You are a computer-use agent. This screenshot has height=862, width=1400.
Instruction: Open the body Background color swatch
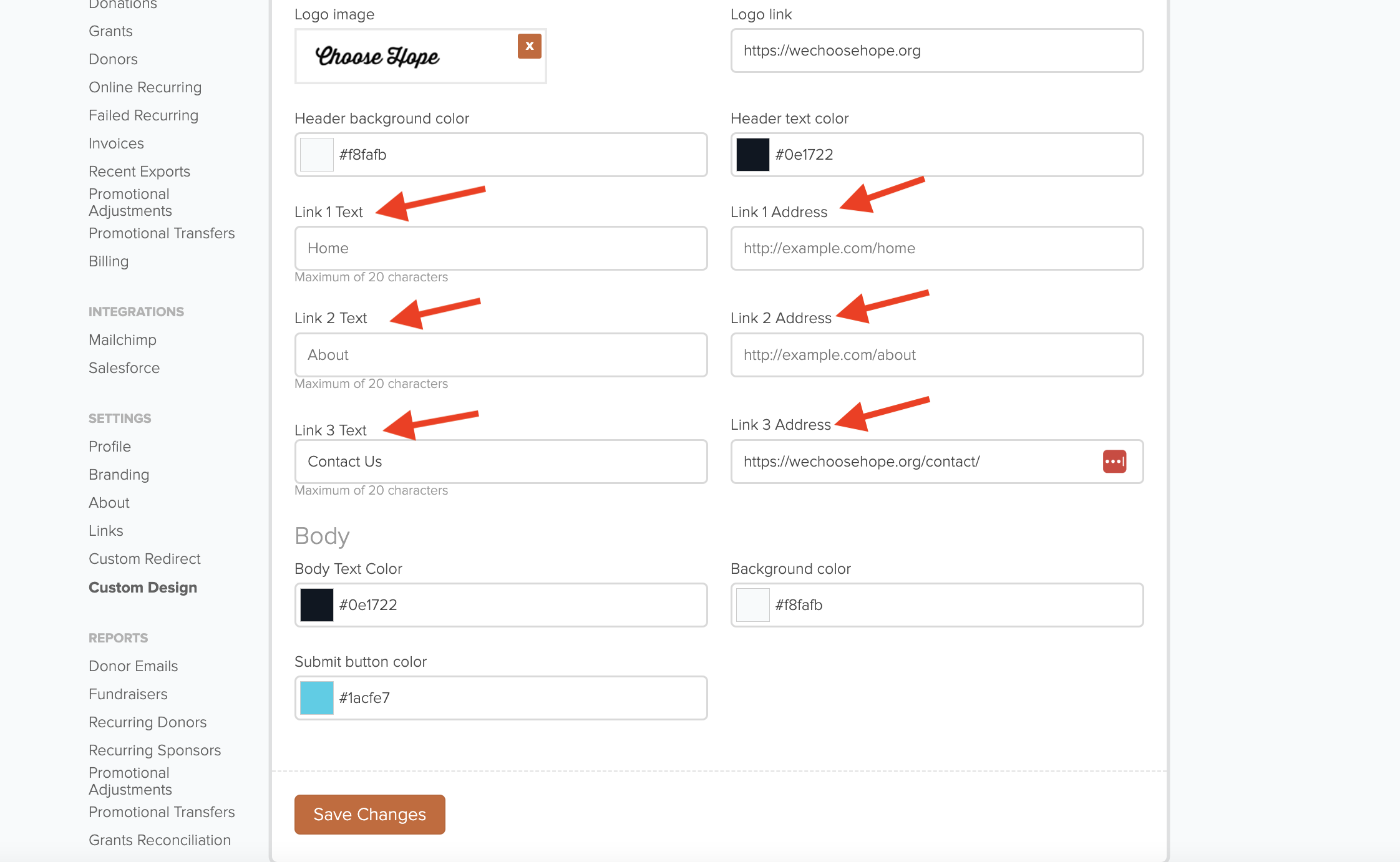tap(752, 605)
